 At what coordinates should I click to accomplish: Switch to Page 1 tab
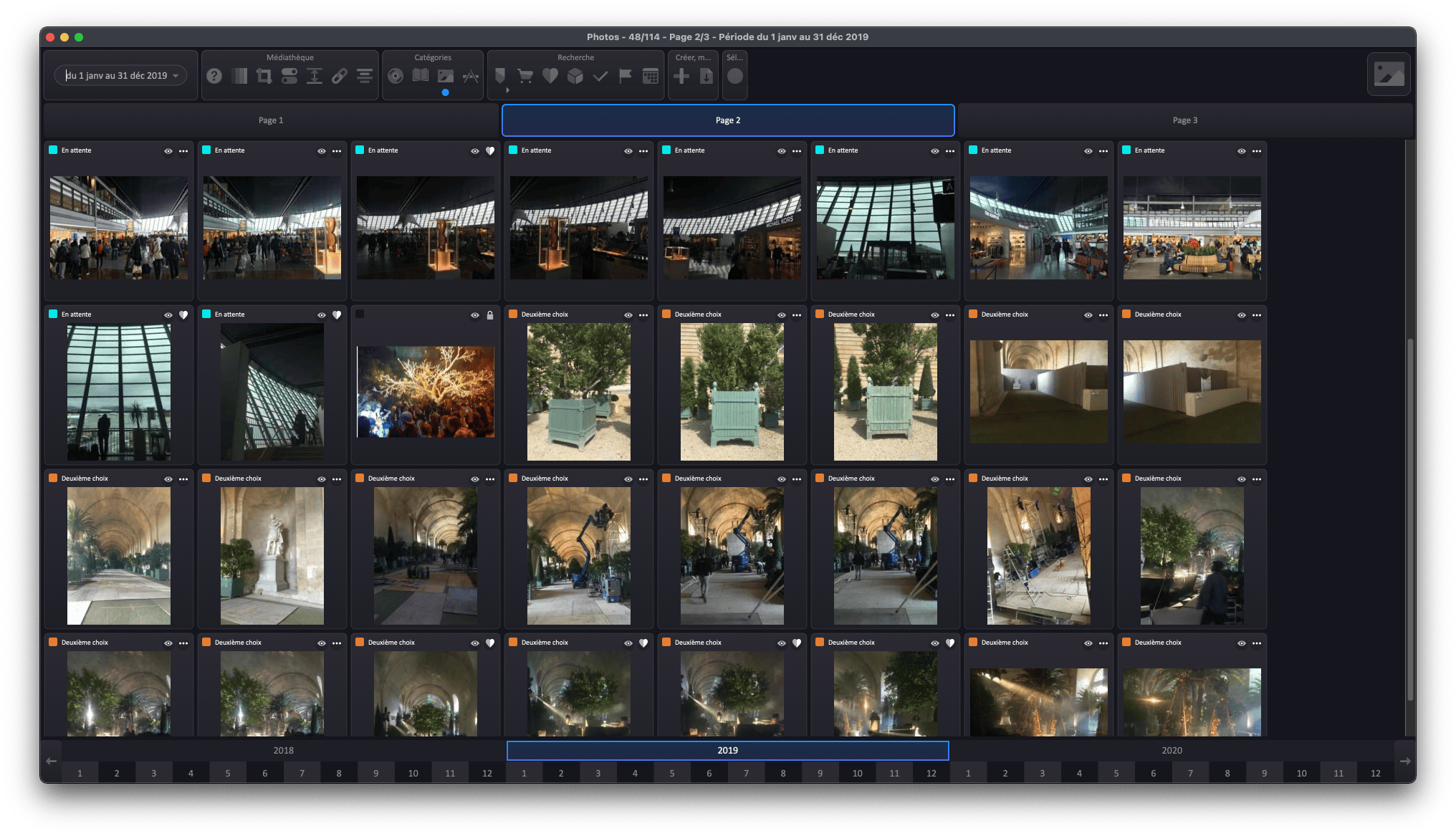[271, 120]
